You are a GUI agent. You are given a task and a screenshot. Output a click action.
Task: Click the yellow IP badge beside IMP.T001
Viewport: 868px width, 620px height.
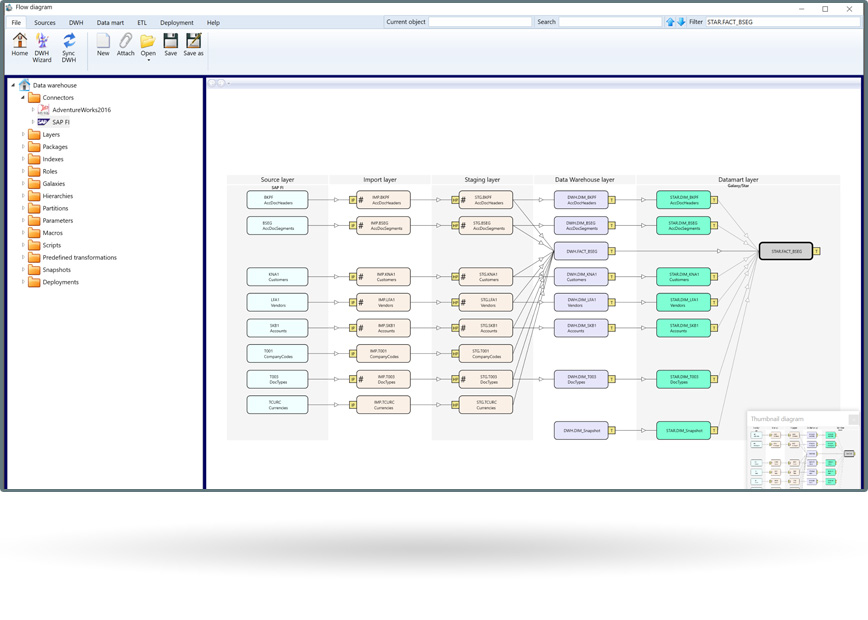coord(353,354)
